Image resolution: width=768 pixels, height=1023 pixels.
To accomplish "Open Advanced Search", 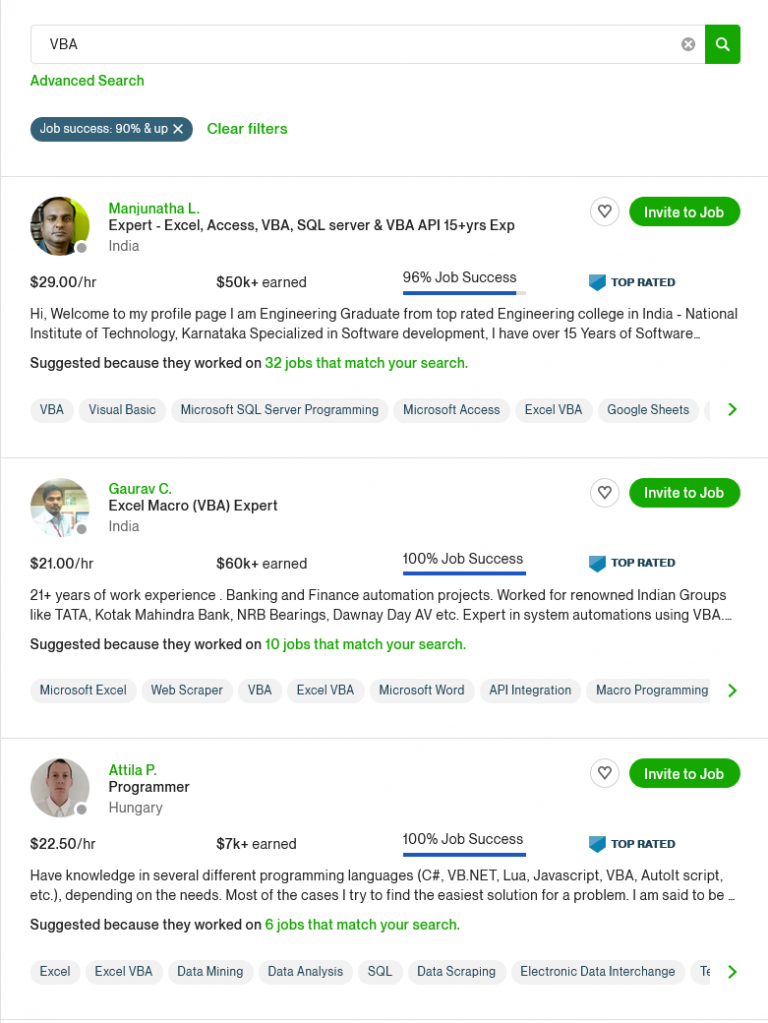I will [87, 81].
